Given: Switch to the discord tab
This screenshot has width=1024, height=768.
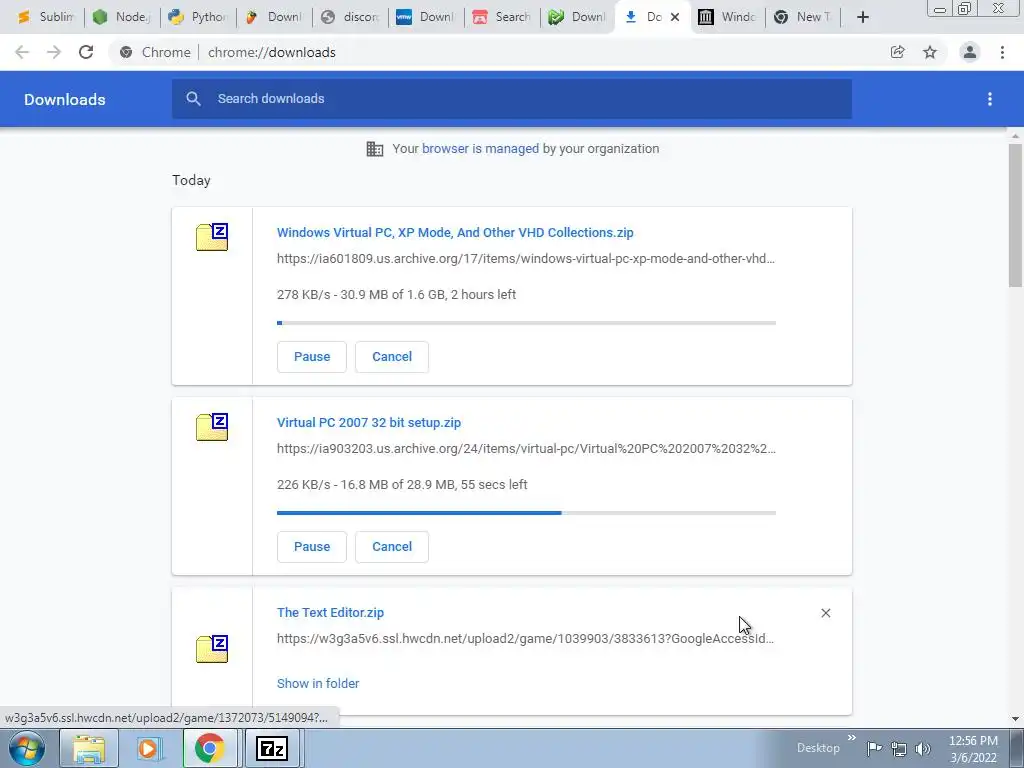Looking at the screenshot, I should pyautogui.click(x=350, y=17).
